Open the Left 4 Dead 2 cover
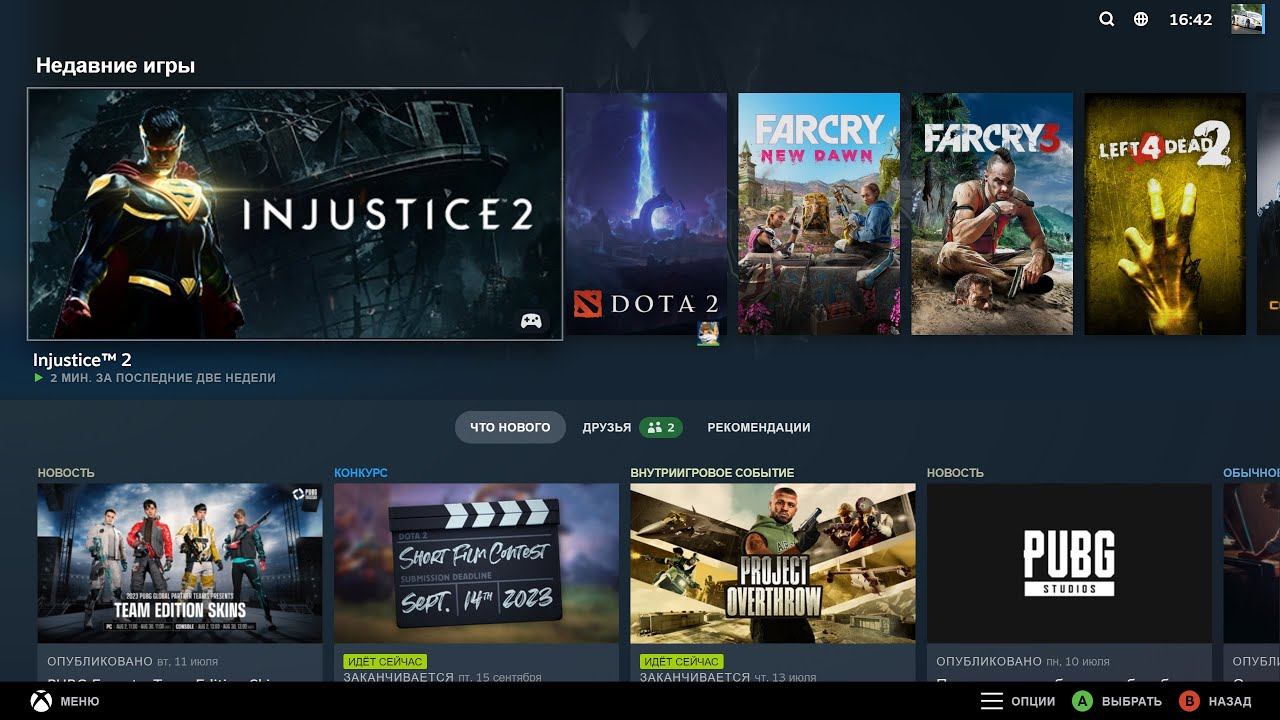1280x720 pixels. (1165, 214)
